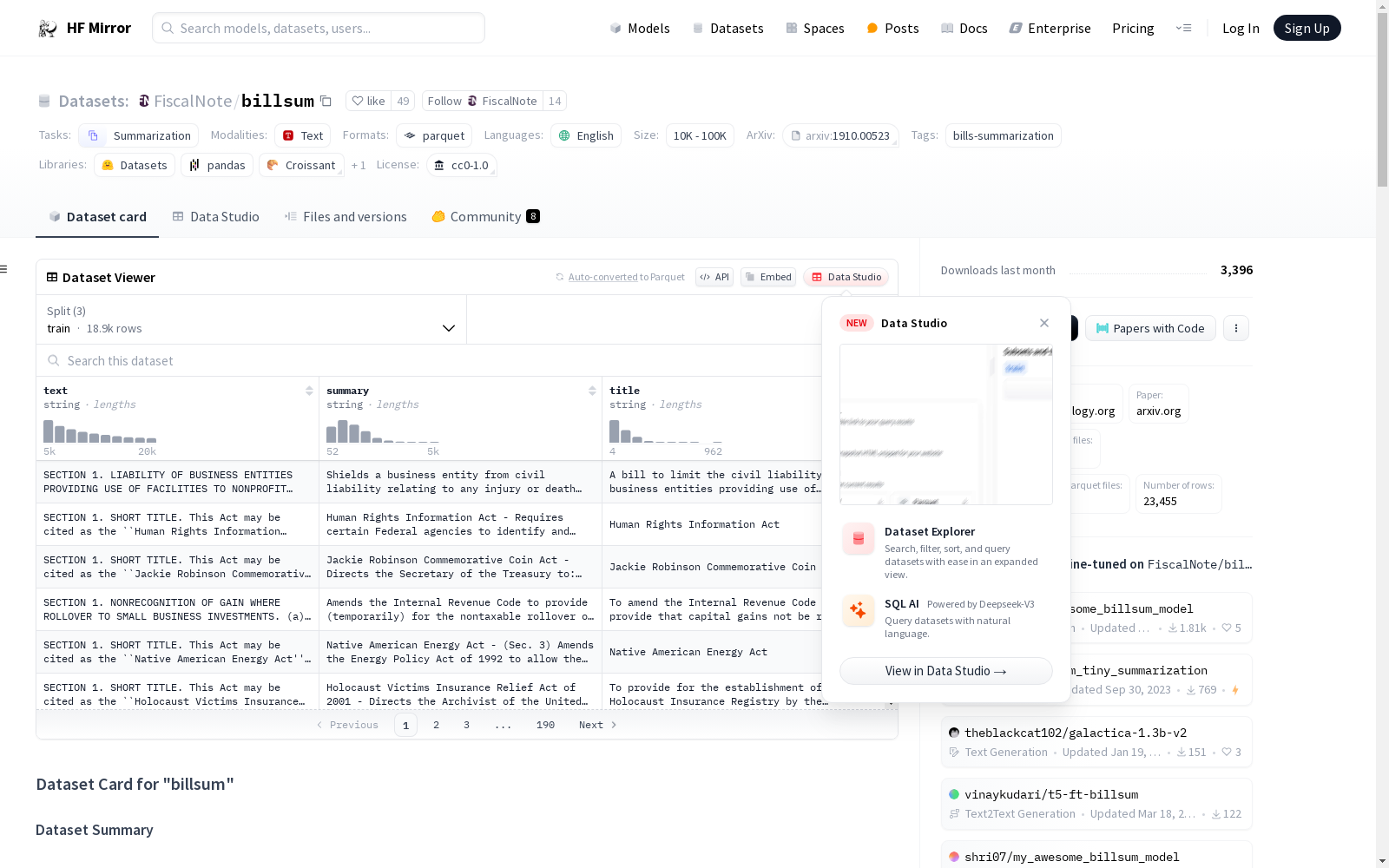Open the Enterprise page

point(1050,28)
